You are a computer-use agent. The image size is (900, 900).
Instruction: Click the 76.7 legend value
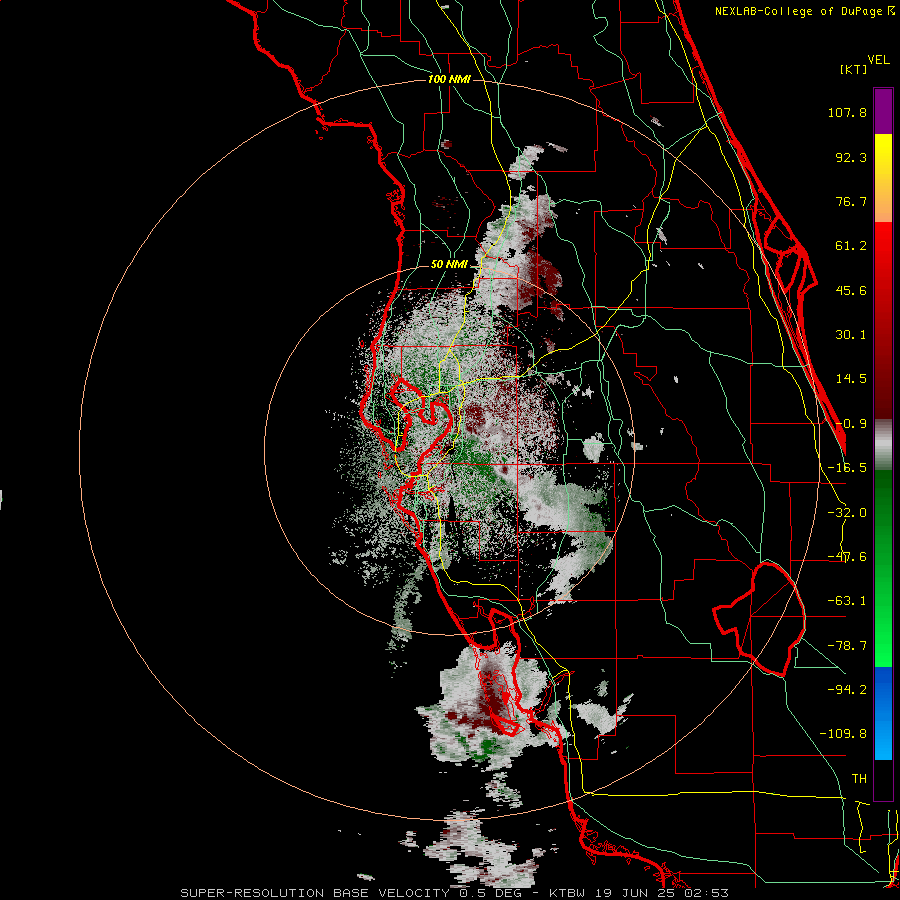[x=851, y=201]
